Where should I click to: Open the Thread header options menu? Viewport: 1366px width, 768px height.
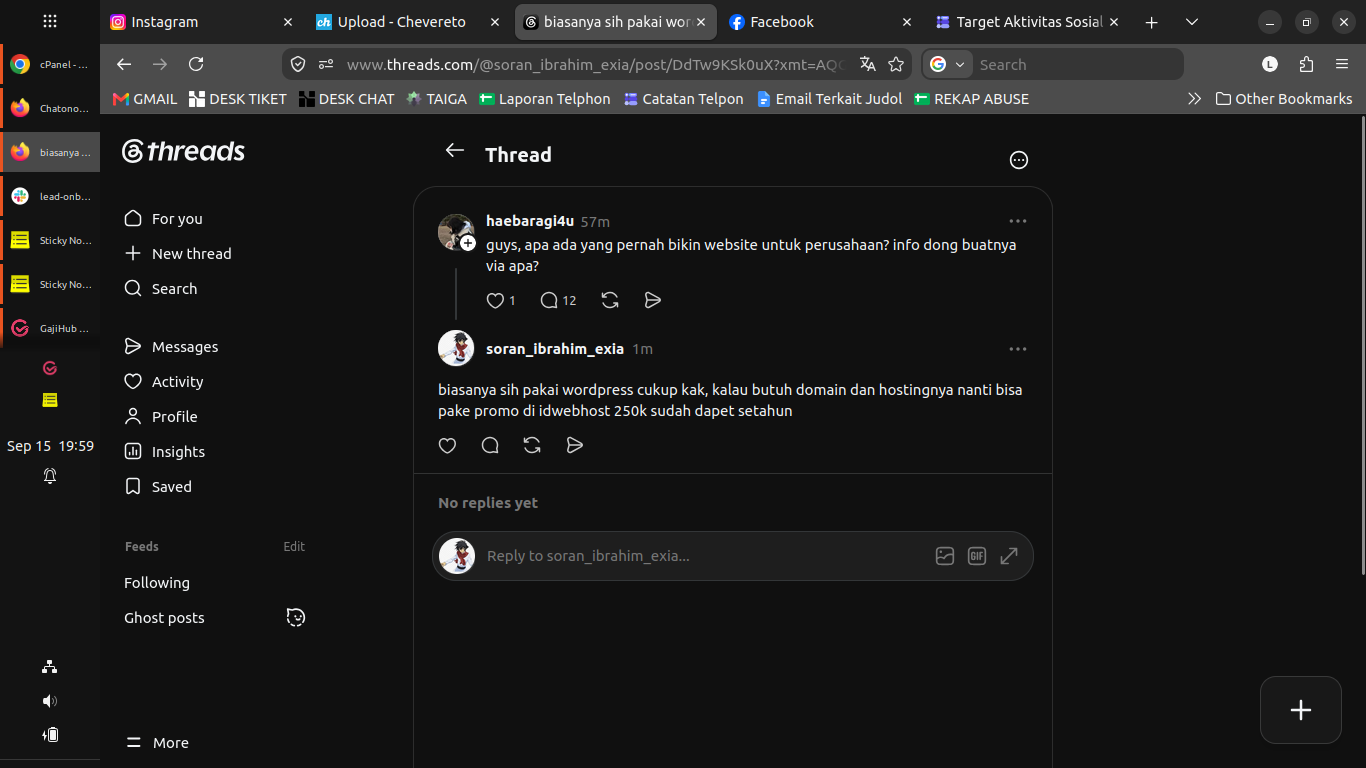(1019, 160)
